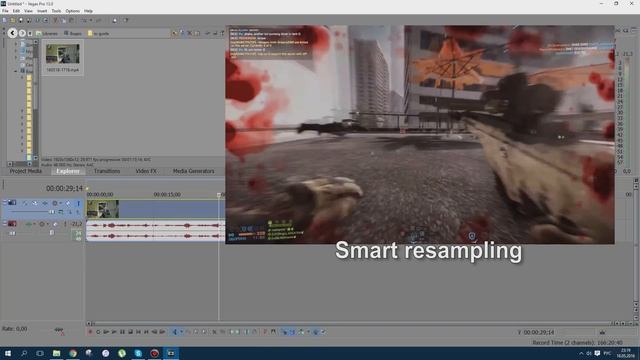Click the Undo toolbar icon
This screenshot has width=640, height=360.
[x=85, y=20]
